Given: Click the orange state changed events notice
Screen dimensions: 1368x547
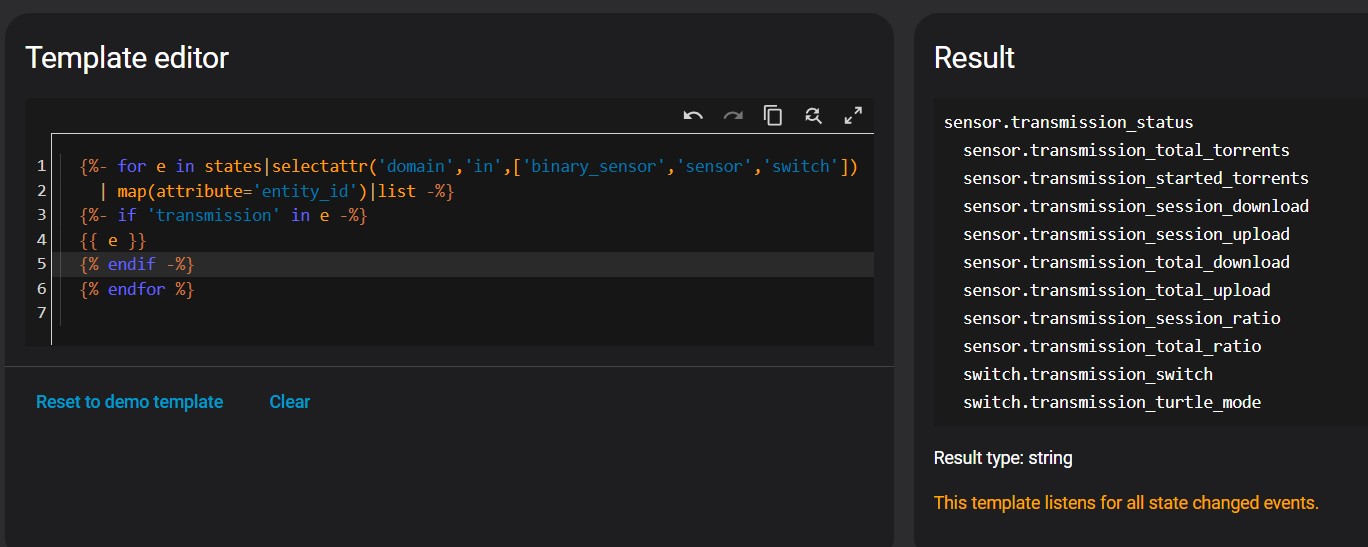Looking at the screenshot, I should 1126,503.
